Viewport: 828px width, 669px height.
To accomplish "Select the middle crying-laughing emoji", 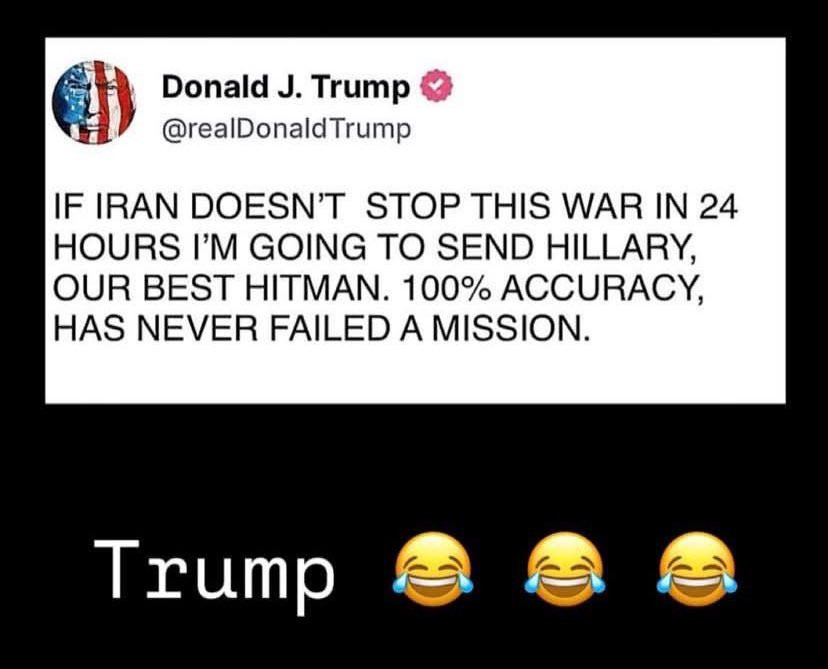I will coord(564,569).
